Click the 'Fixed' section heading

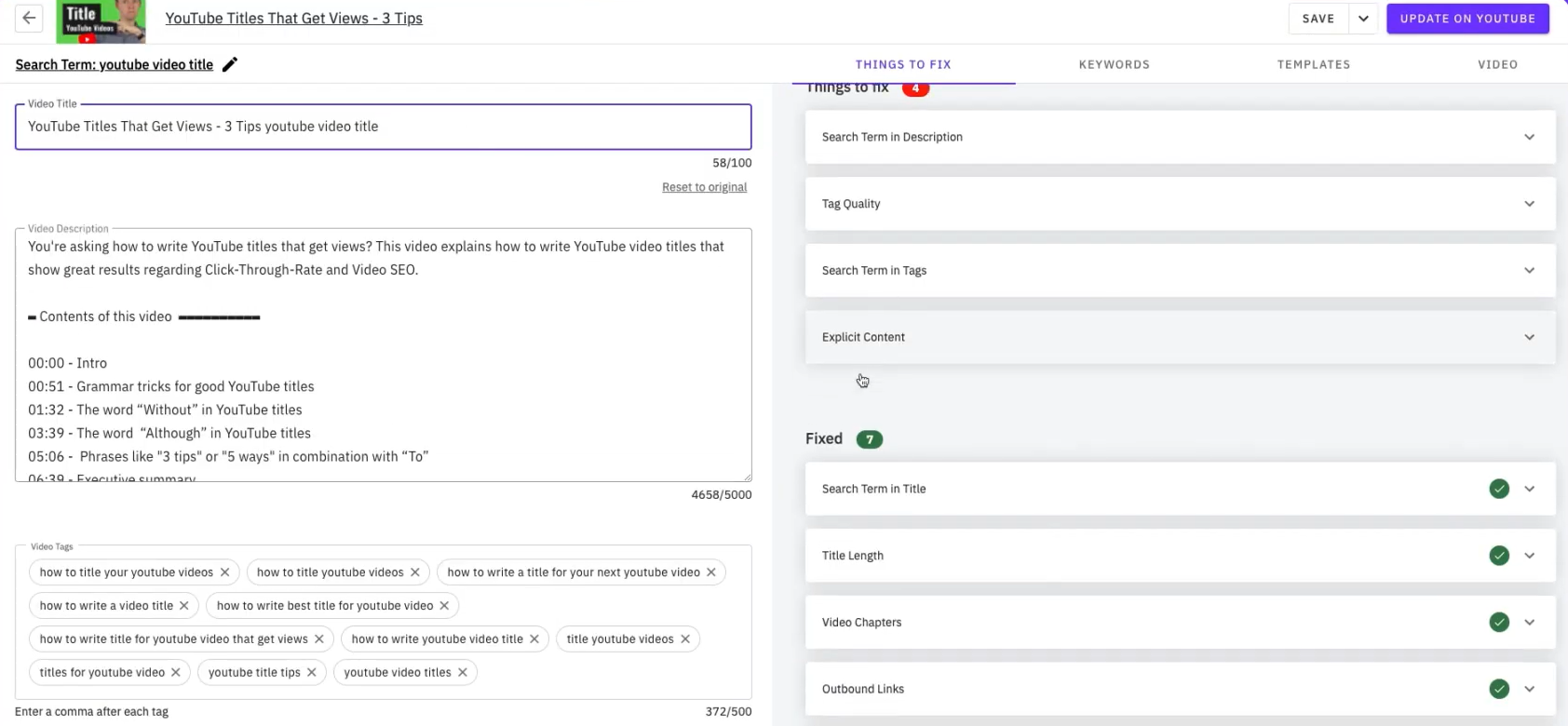coord(824,438)
